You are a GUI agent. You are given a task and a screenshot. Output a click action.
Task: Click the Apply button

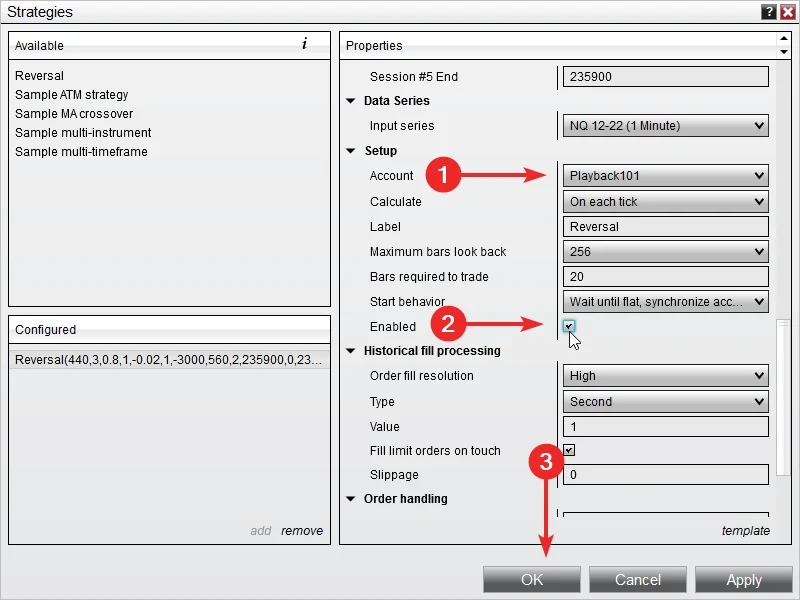pyautogui.click(x=743, y=580)
